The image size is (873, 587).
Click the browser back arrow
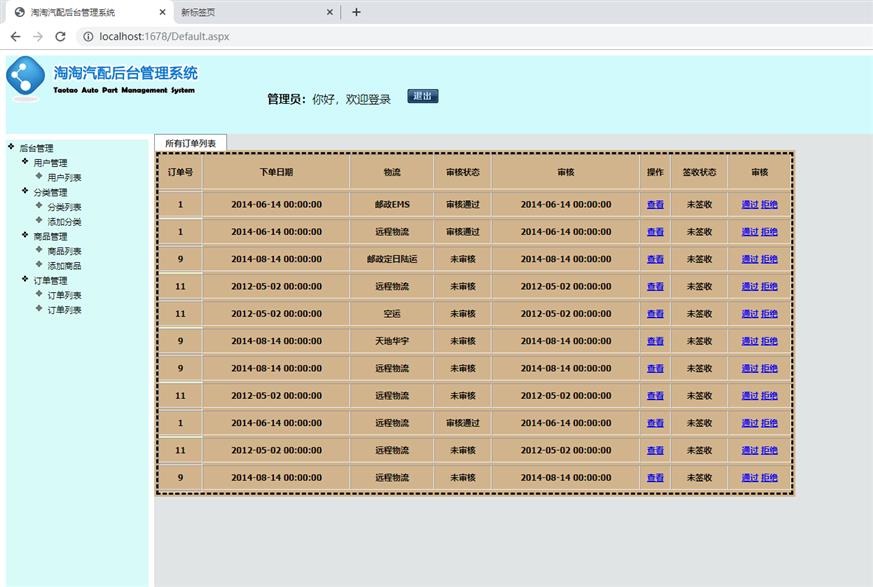tap(15, 36)
